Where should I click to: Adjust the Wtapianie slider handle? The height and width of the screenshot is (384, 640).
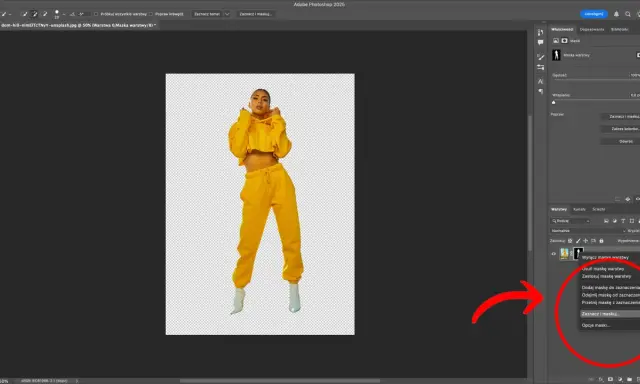553,102
